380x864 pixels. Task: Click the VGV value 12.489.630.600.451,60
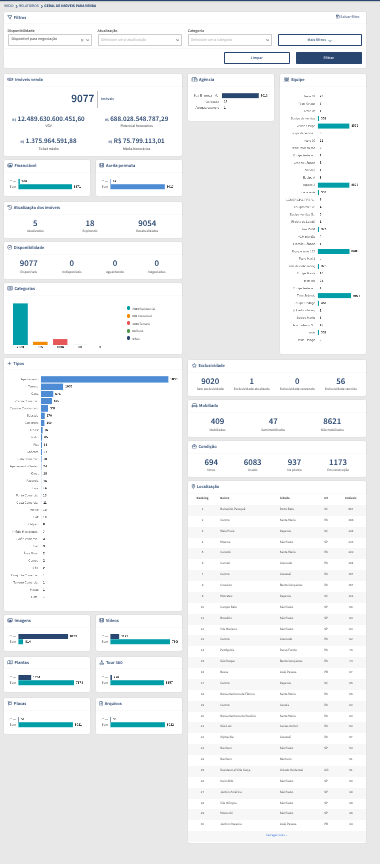coord(51,118)
